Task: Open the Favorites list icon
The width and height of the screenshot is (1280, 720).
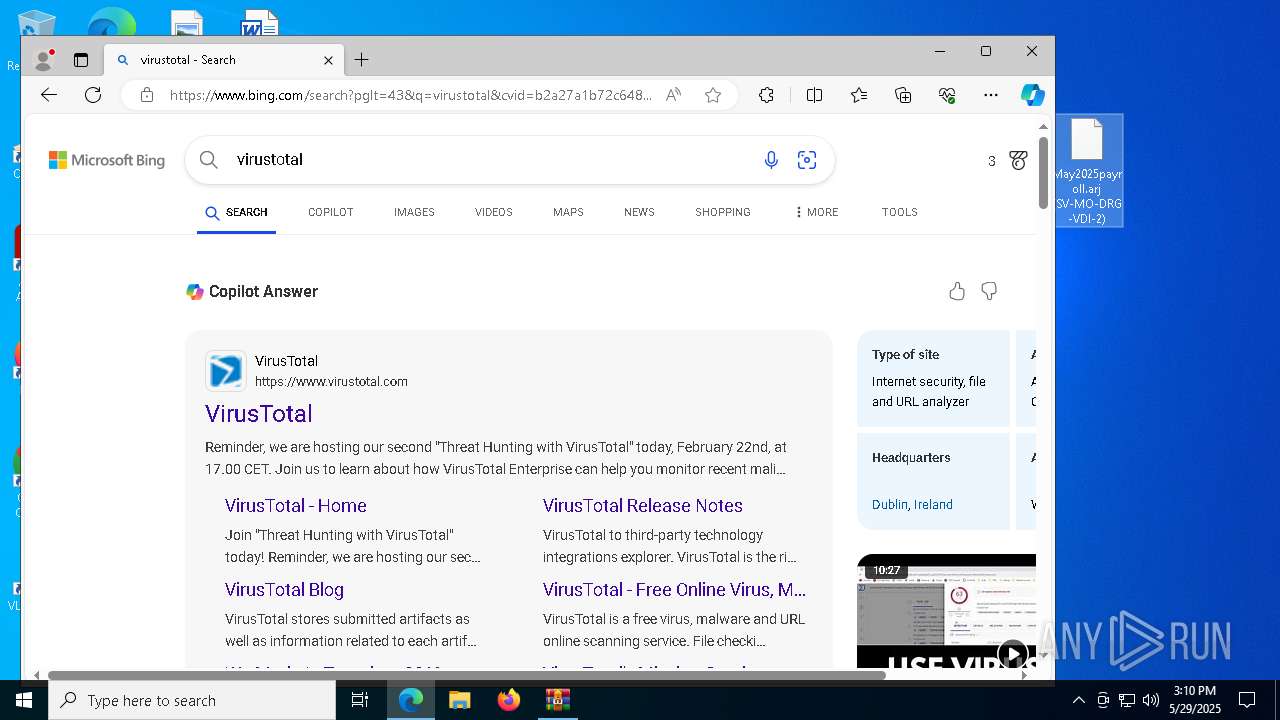Action: pyautogui.click(x=859, y=95)
